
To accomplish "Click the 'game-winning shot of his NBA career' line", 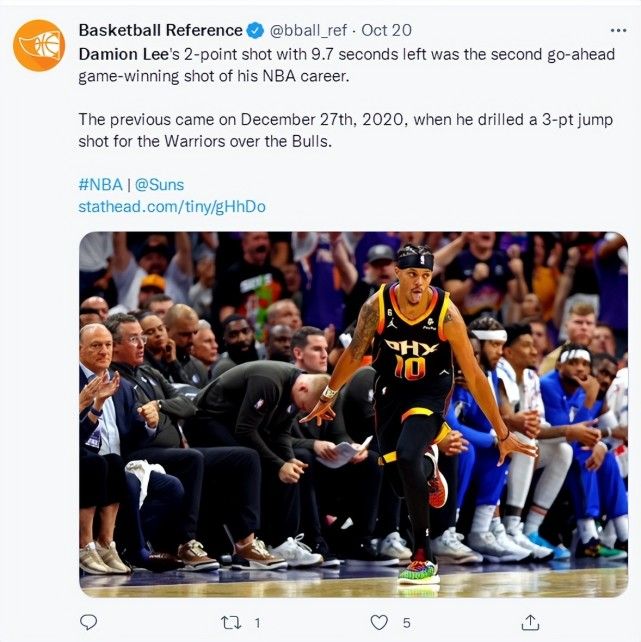I will pyautogui.click(x=214, y=76).
